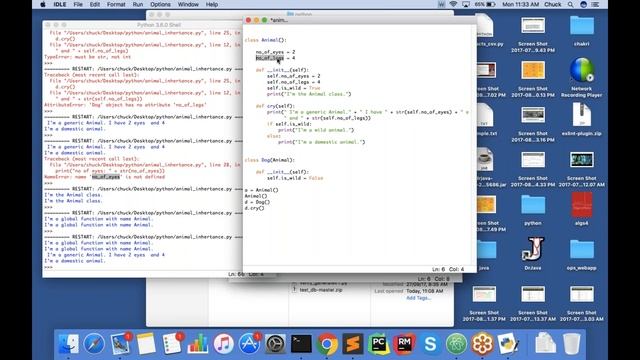640x360 pixels.
Task: Open the Numbers chart app in Dock
Action: [x=198, y=344]
